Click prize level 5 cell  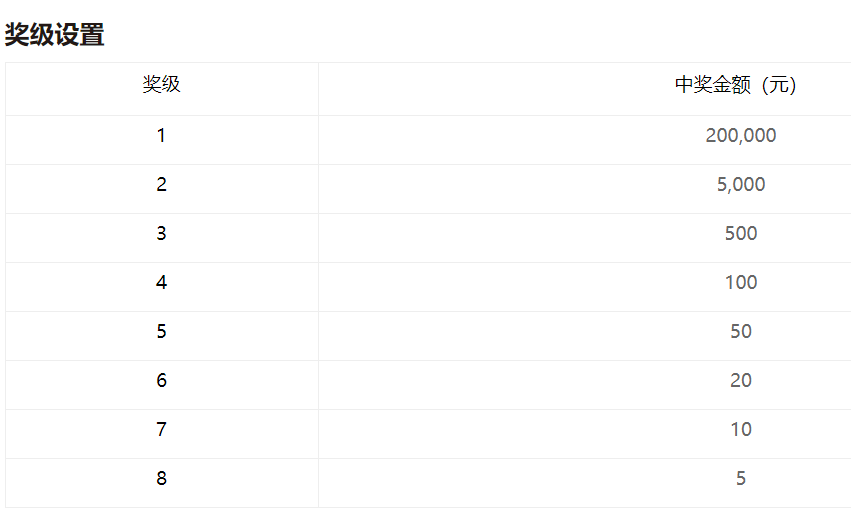pyautogui.click(x=162, y=336)
